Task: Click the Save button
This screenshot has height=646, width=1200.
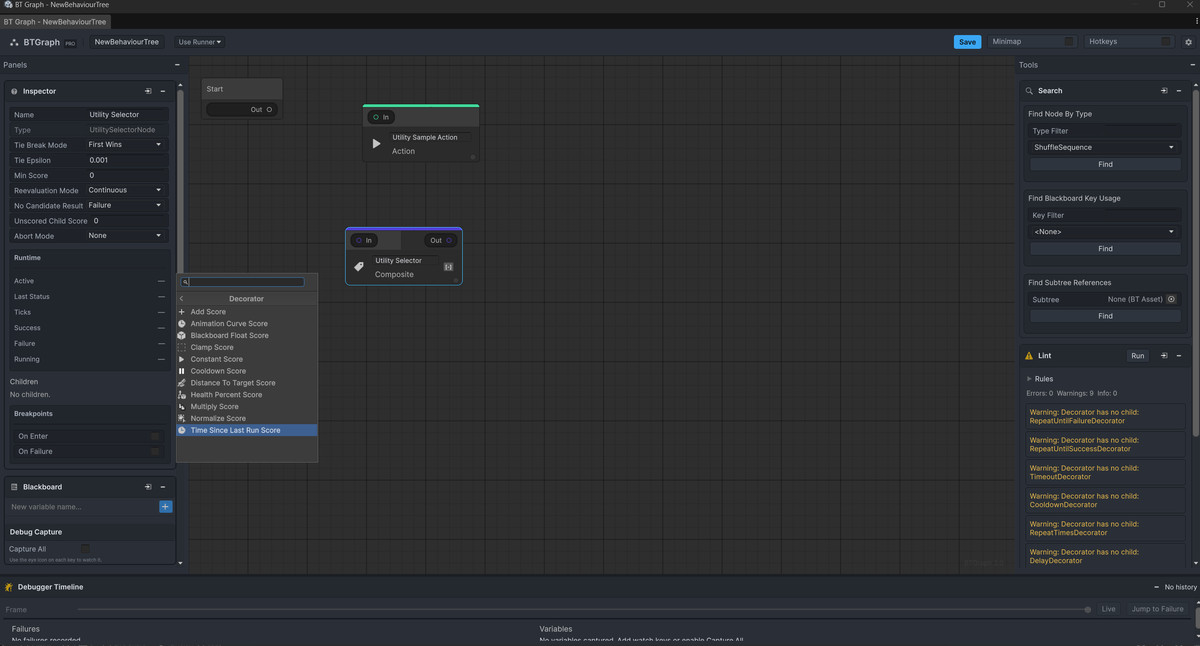Action: [x=967, y=42]
